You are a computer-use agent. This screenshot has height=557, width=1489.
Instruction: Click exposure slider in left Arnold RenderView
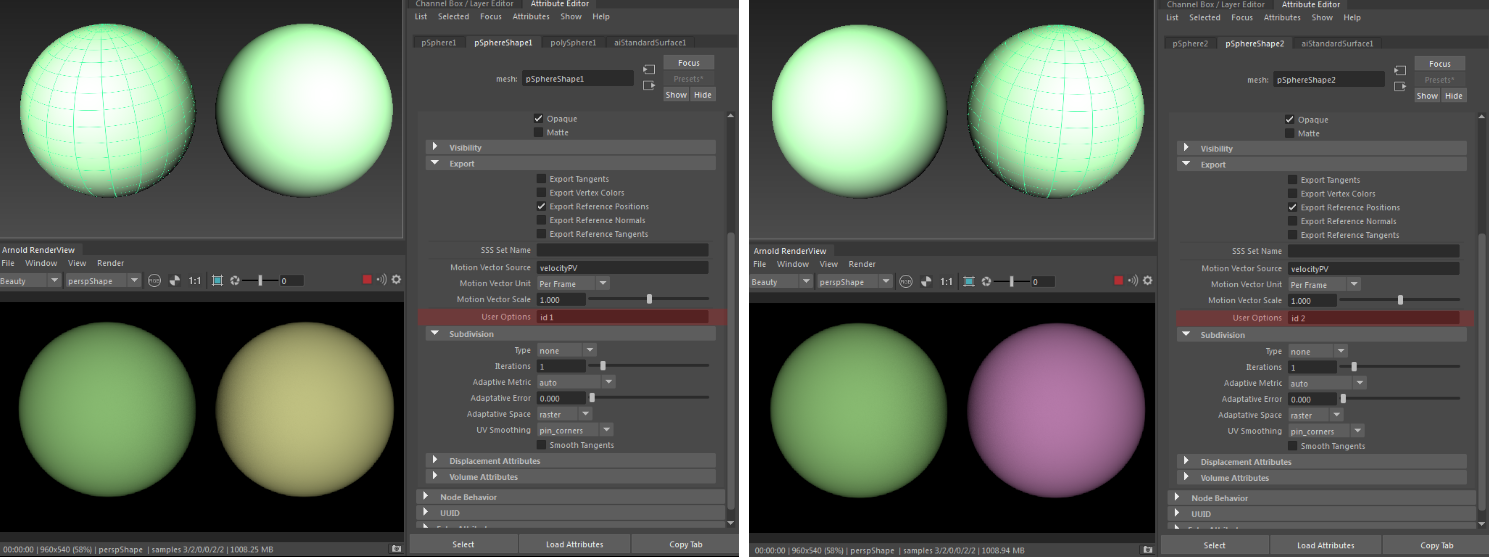click(260, 281)
